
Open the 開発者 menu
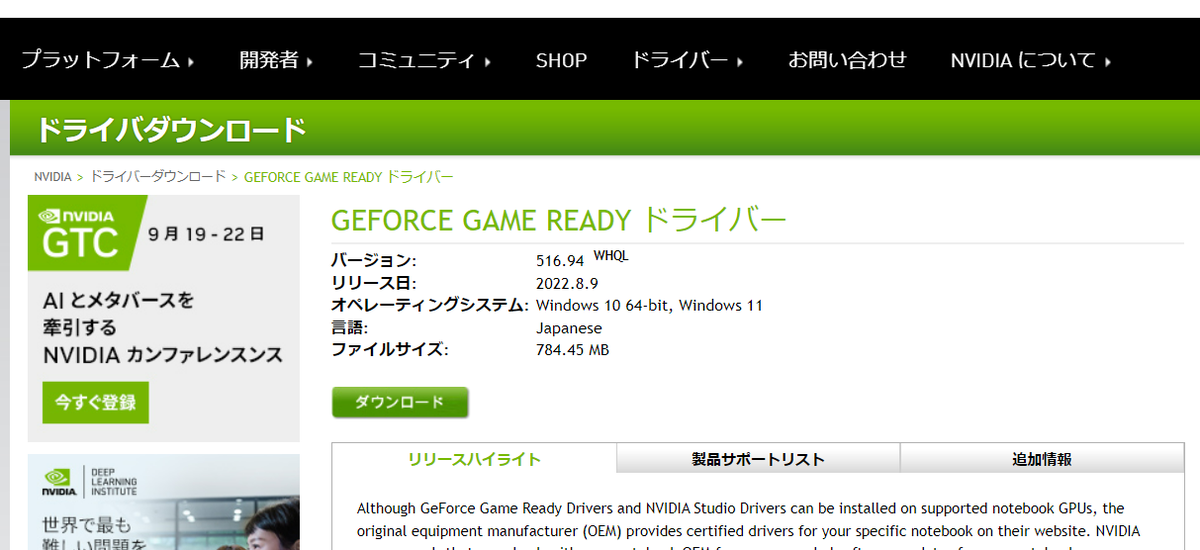276,60
